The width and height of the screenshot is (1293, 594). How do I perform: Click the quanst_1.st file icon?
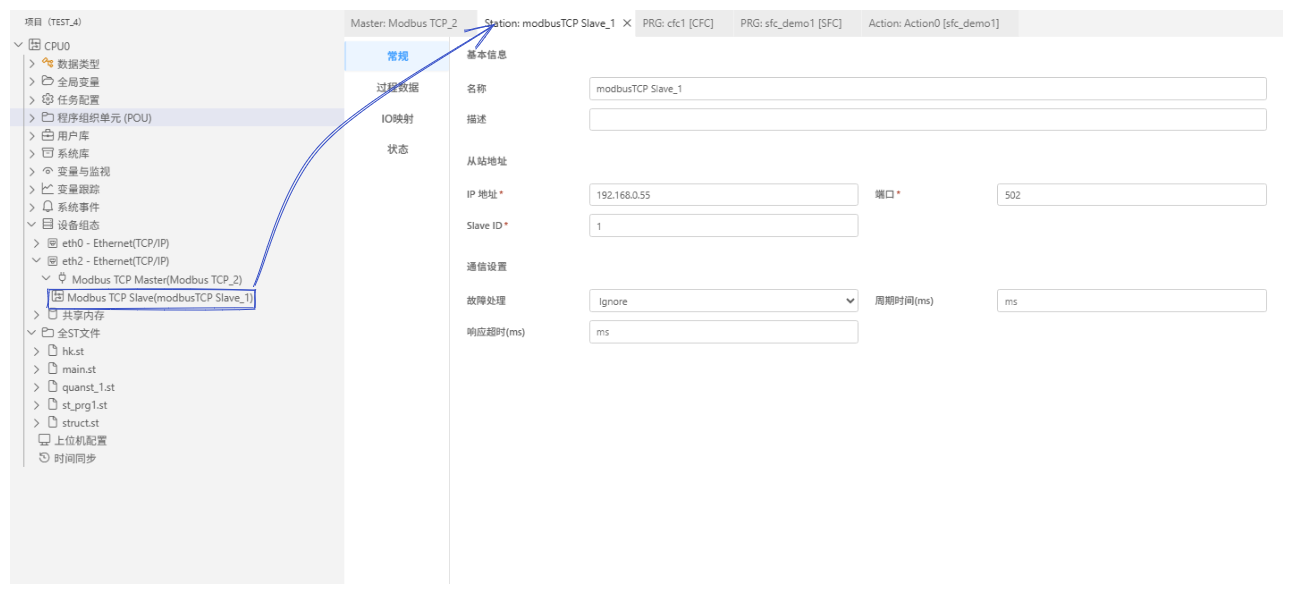point(53,387)
